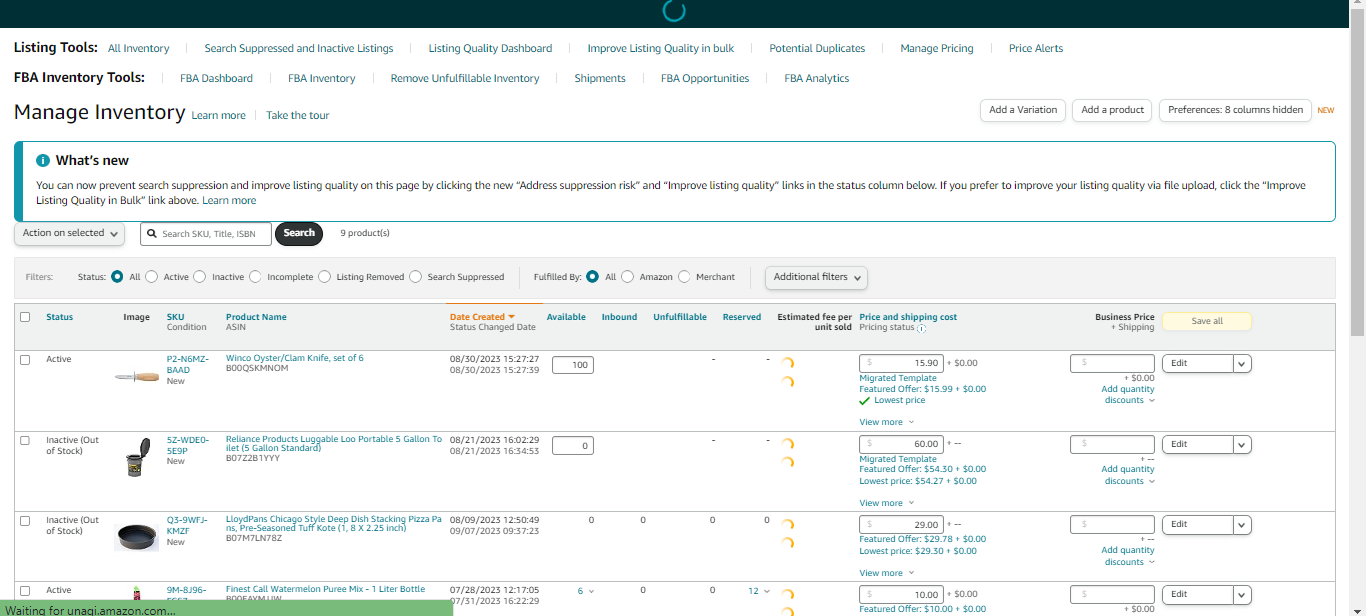Sort by Status column header

point(59,317)
